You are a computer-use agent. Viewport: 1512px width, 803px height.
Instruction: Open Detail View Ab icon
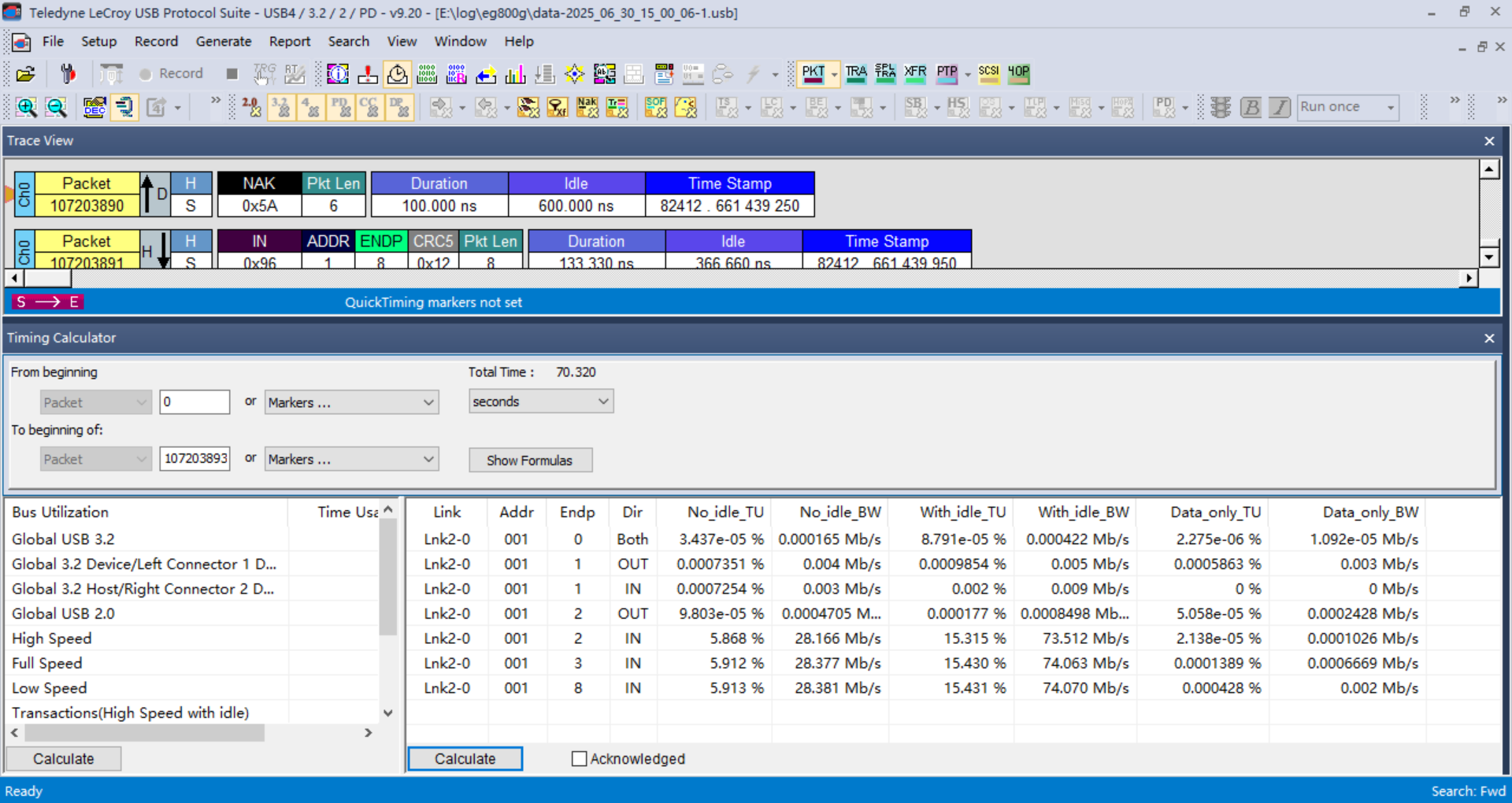[x=605, y=74]
